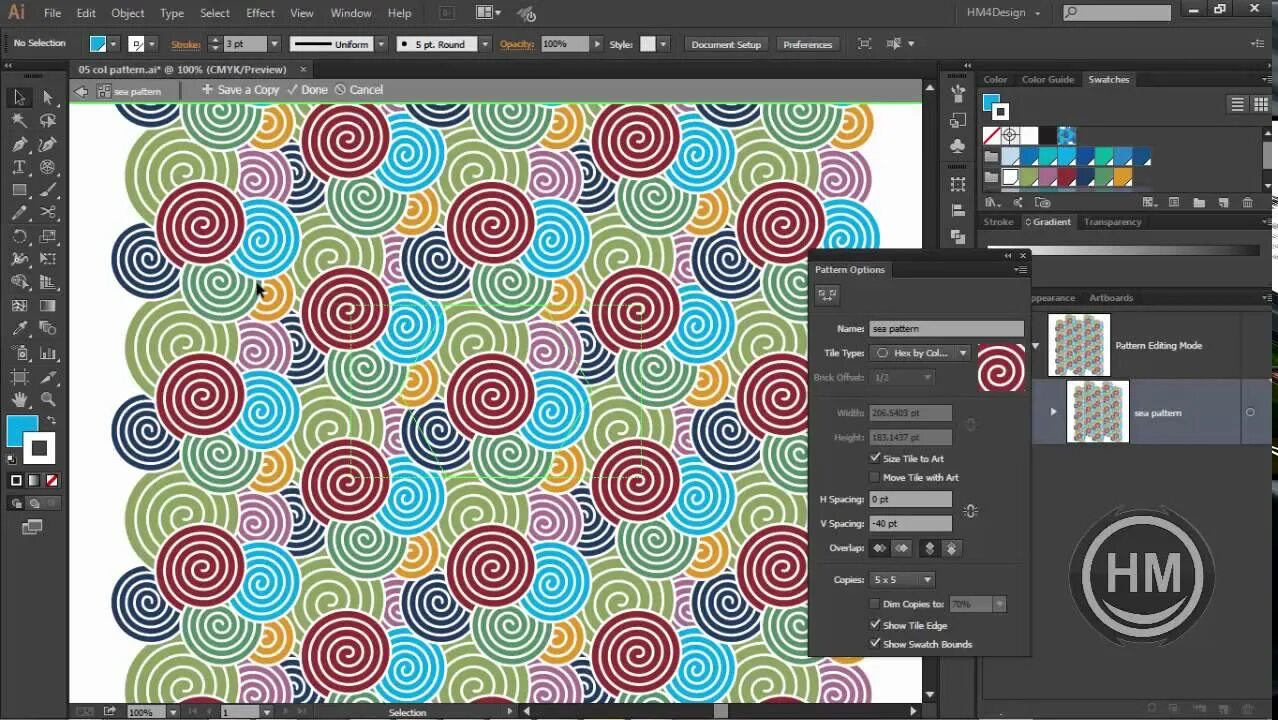Open the Tile Type dropdown
The height and width of the screenshot is (720, 1278).
tap(921, 353)
